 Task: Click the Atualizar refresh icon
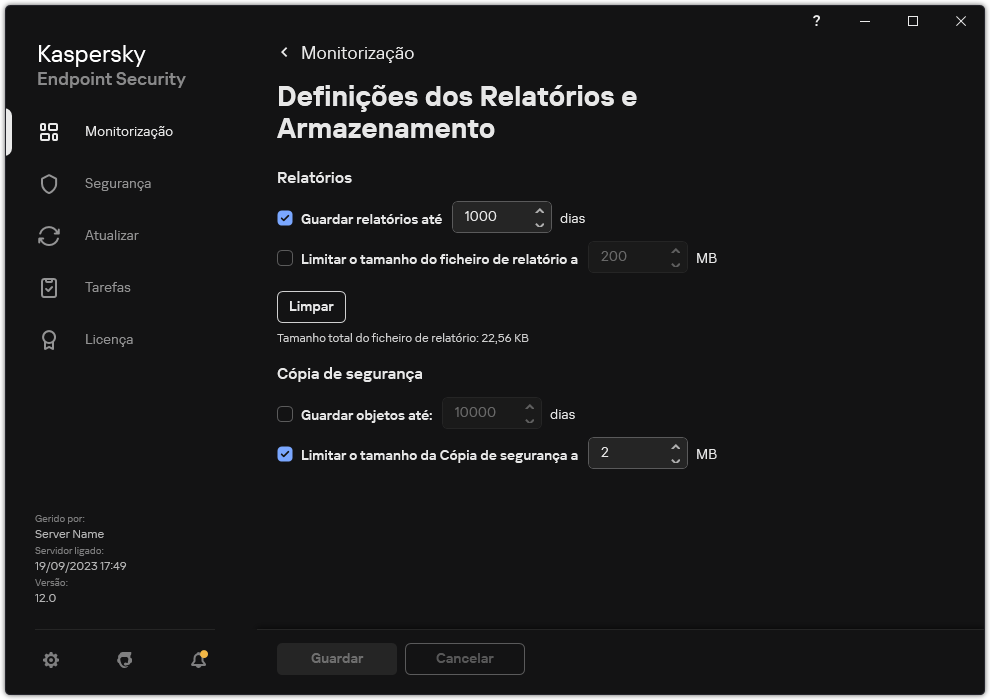[x=49, y=235]
